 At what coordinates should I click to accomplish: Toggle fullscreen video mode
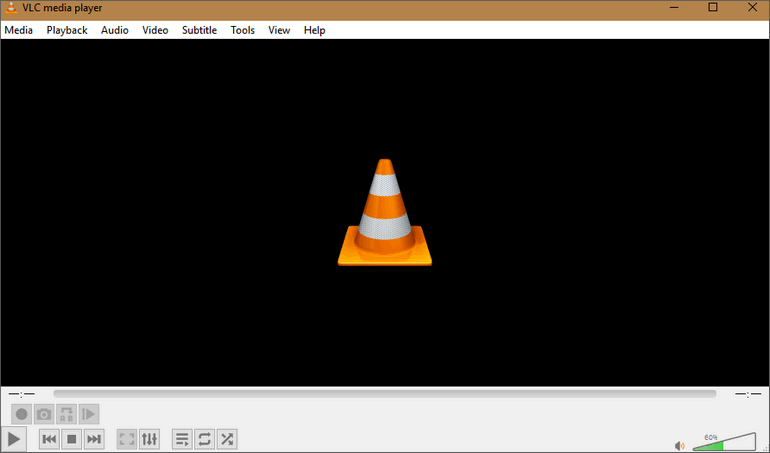coord(127,439)
